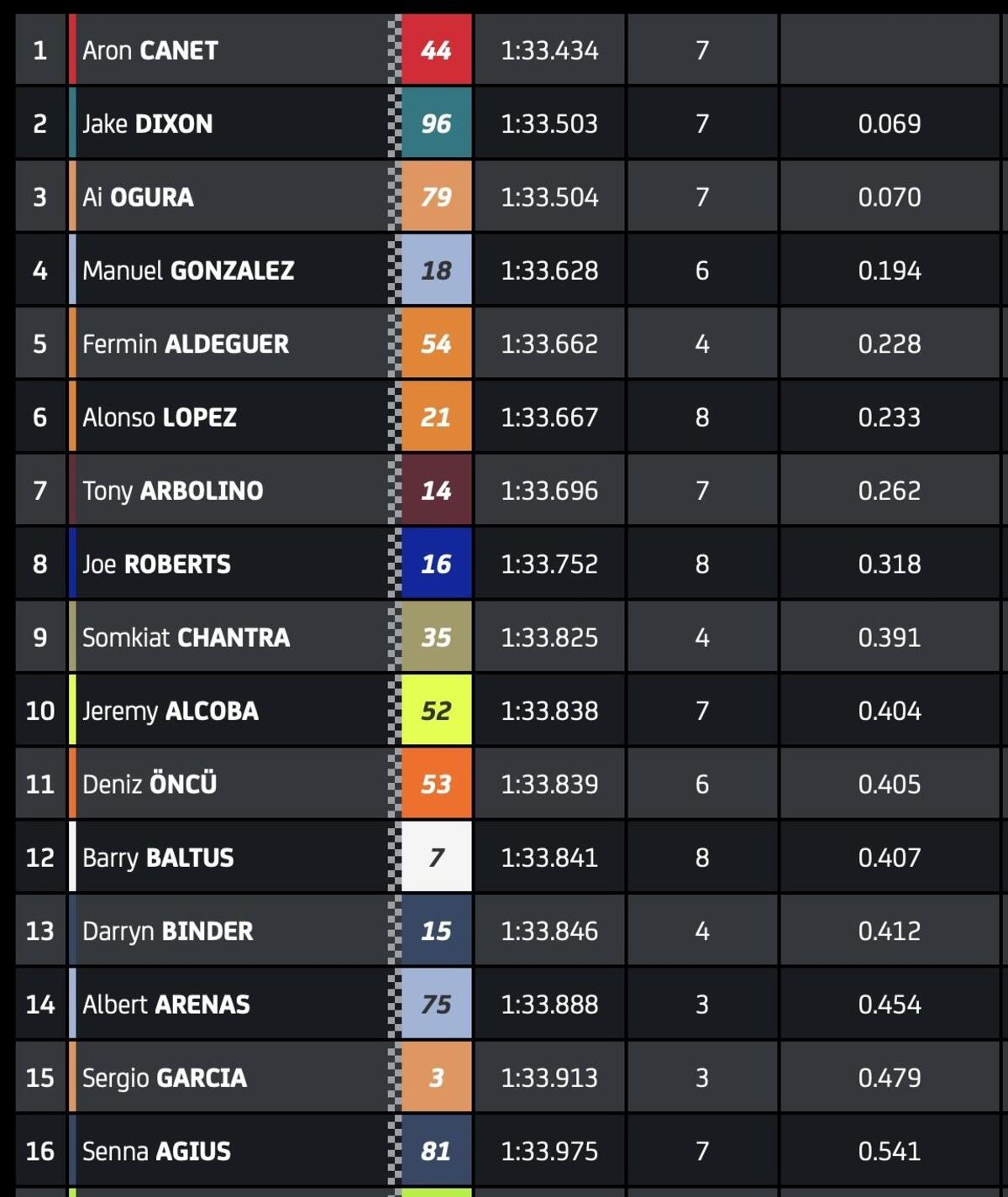The image size is (1008, 1197).
Task: Select Alonso Lopez's 0.233 gap value
Action: pyautogui.click(x=890, y=417)
